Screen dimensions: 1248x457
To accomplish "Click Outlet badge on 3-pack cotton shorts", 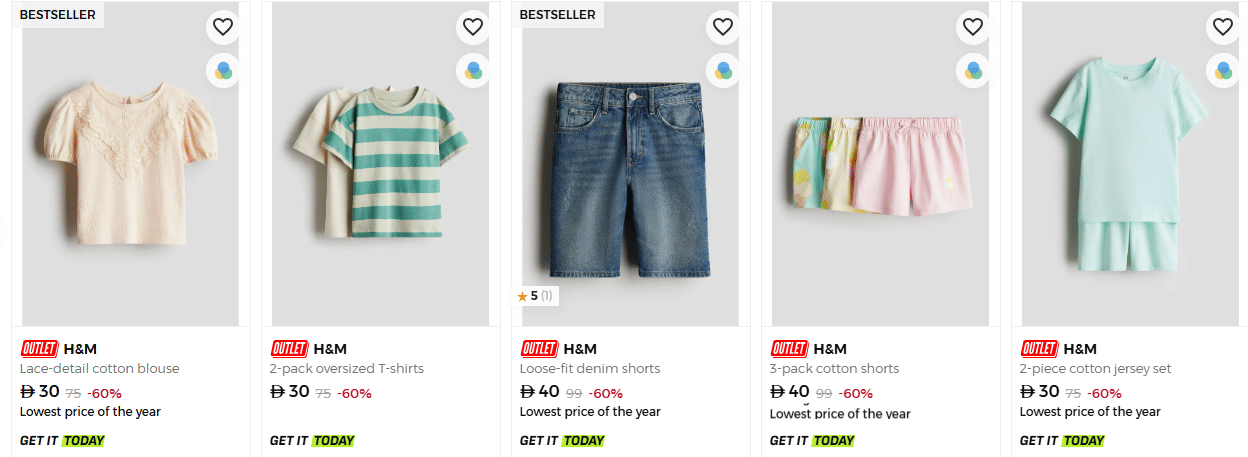I will coord(789,349).
